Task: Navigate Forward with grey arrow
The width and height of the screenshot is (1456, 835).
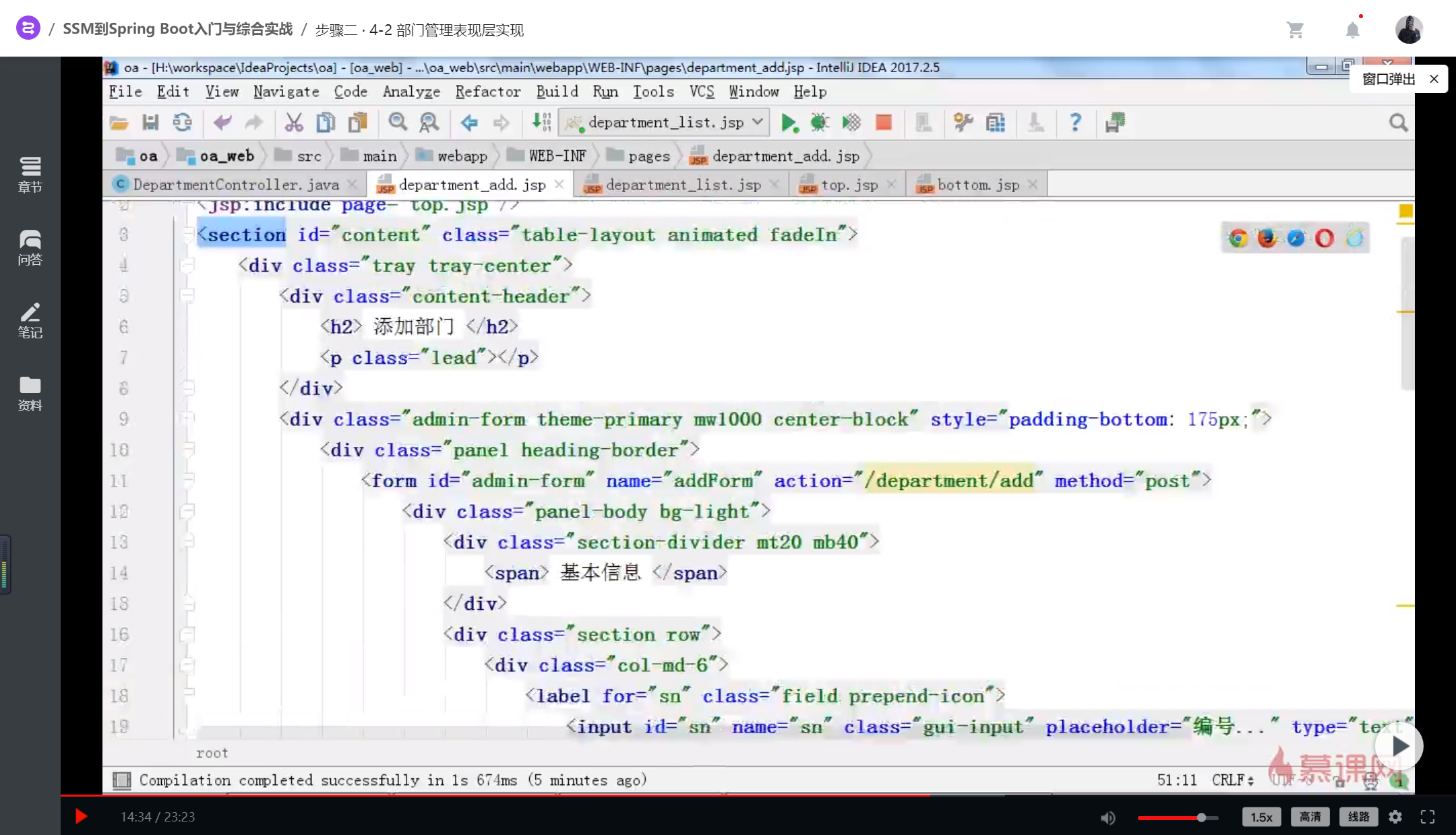Action: pos(501,123)
